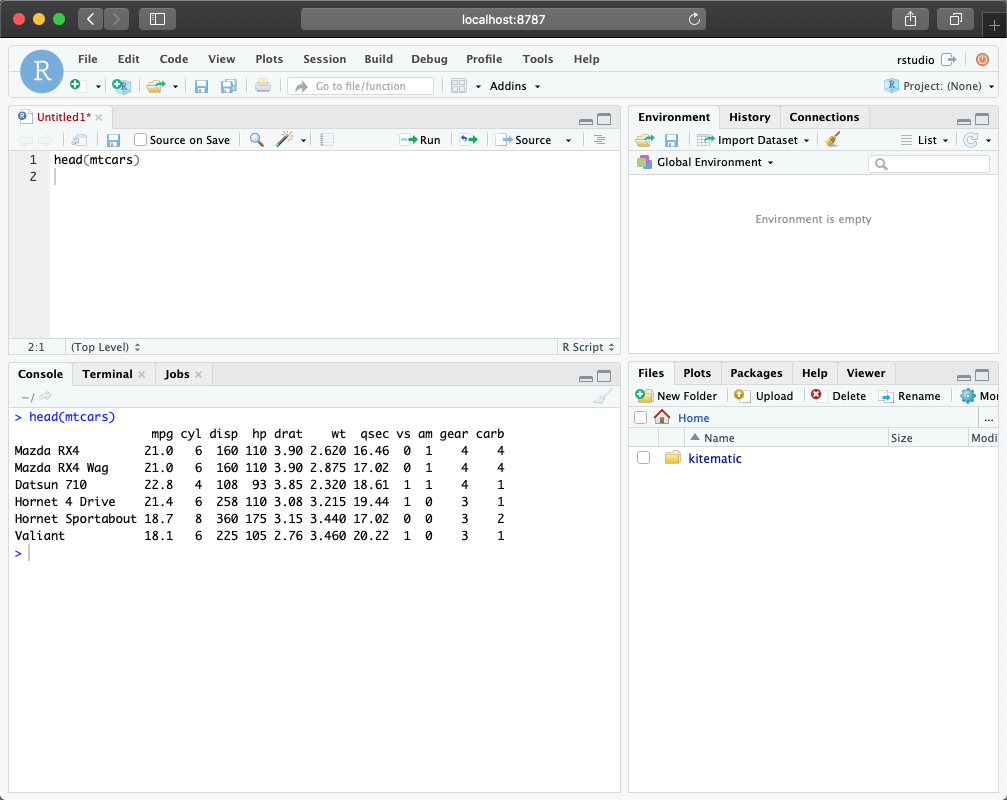Click the Open existing file folder icon

pos(155,85)
